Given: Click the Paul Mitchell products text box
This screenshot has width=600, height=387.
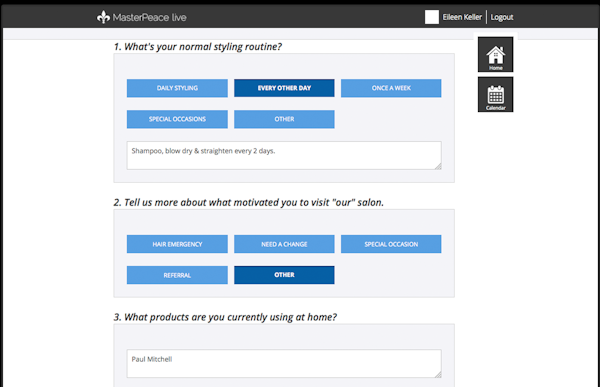Looking at the screenshot, I should [284, 364].
